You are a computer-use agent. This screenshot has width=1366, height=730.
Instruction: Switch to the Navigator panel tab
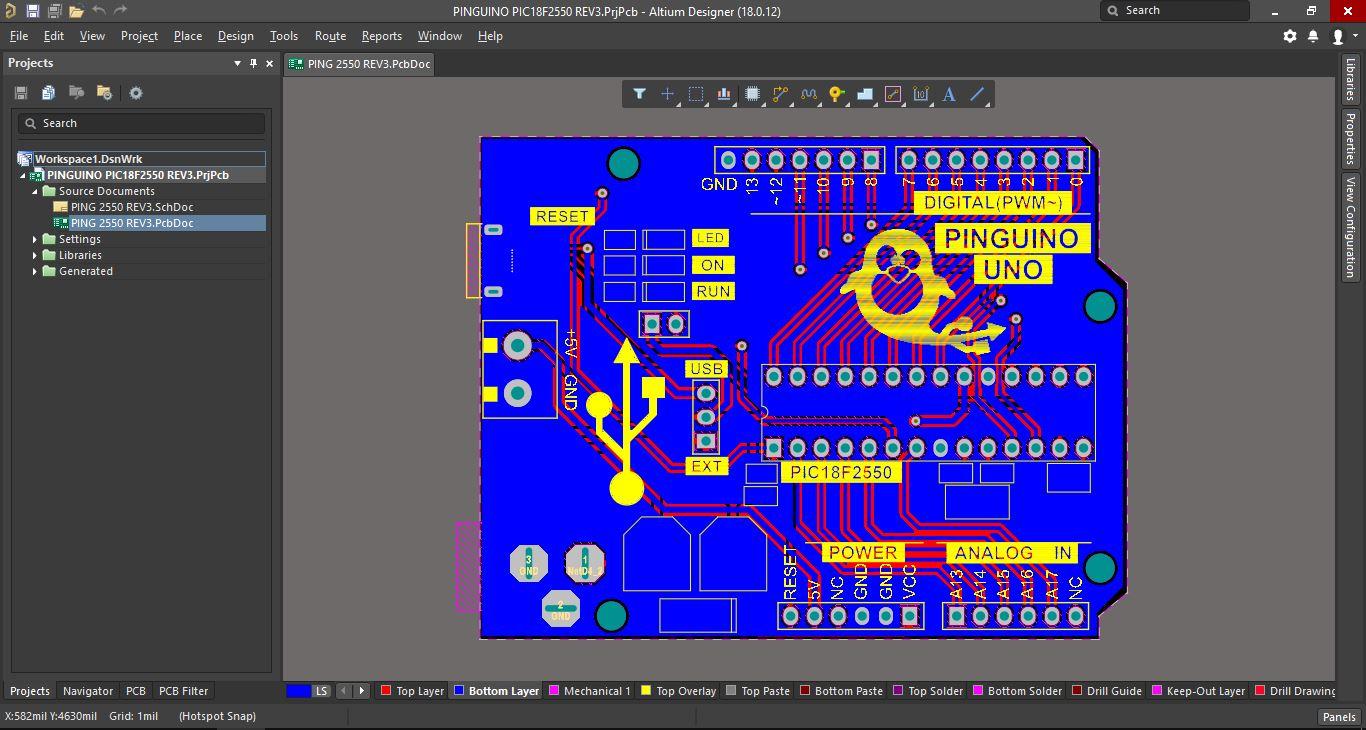88,691
